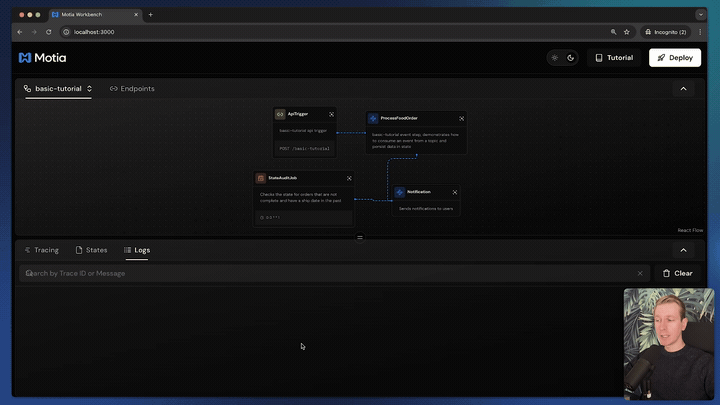Open ProcessFoodOrder node code viewer icon
Image resolution: width=720 pixels, height=405 pixels.
point(461,118)
